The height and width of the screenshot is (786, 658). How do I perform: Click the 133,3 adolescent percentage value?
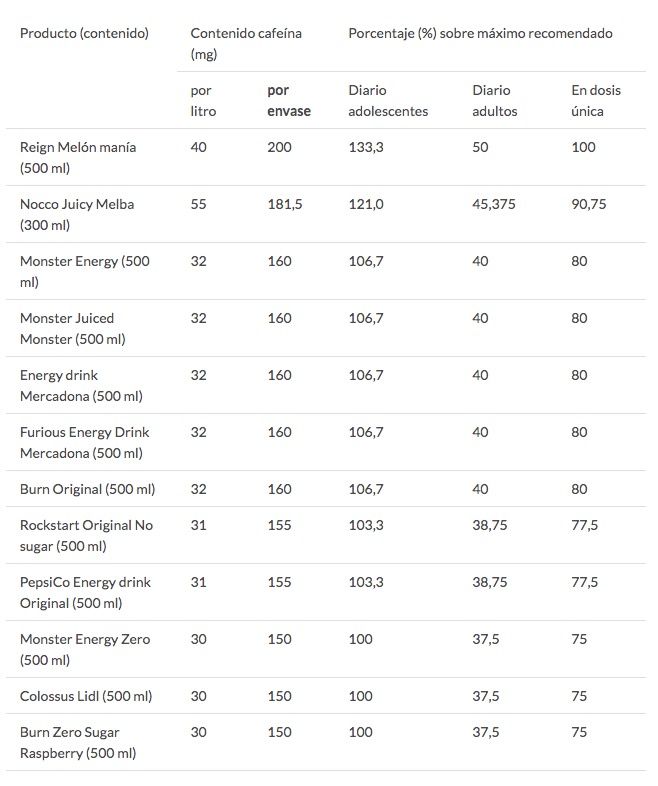pos(366,147)
